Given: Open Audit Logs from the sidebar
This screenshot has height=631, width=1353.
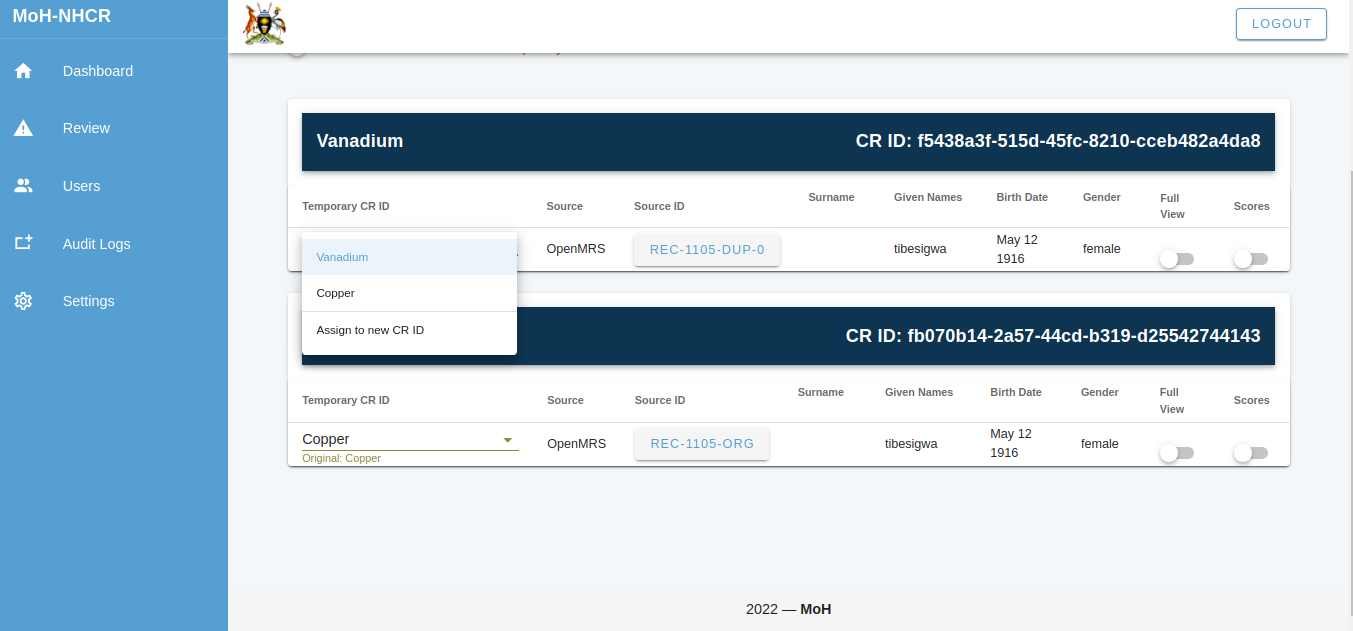Looking at the screenshot, I should click(x=96, y=244).
